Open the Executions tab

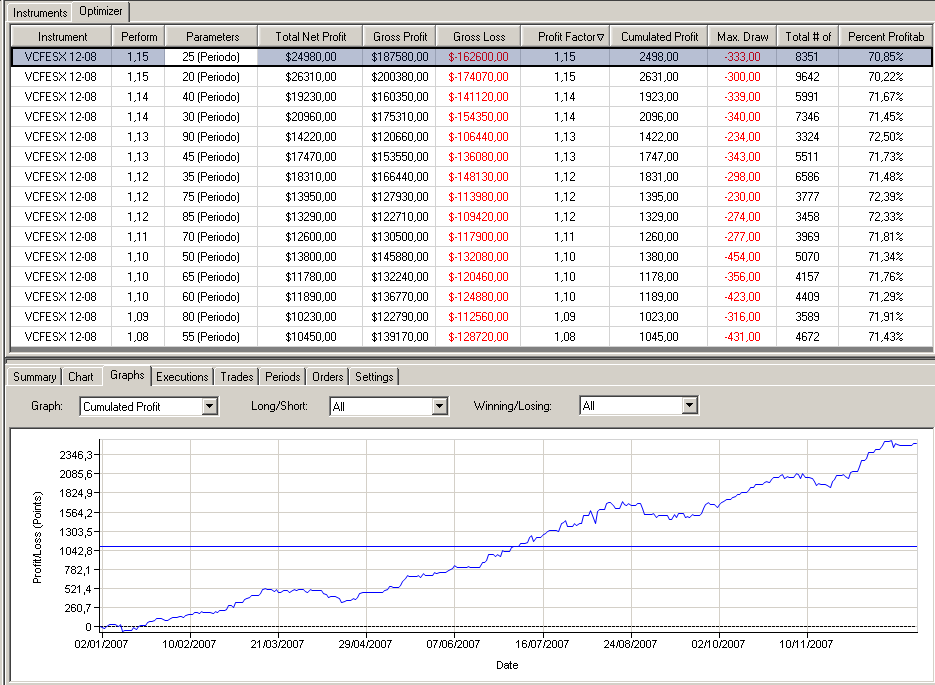182,377
